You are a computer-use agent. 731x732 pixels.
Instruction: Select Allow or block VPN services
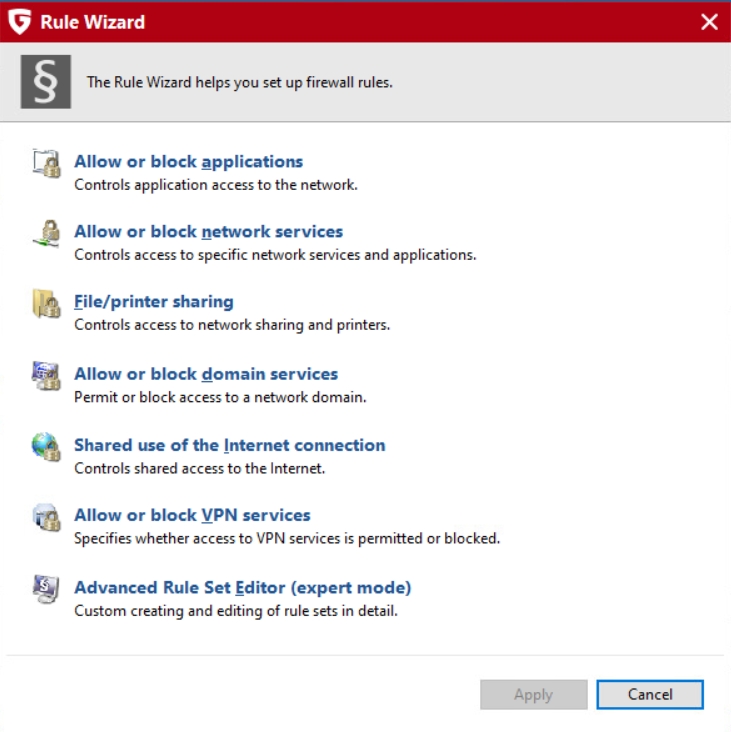pos(192,515)
